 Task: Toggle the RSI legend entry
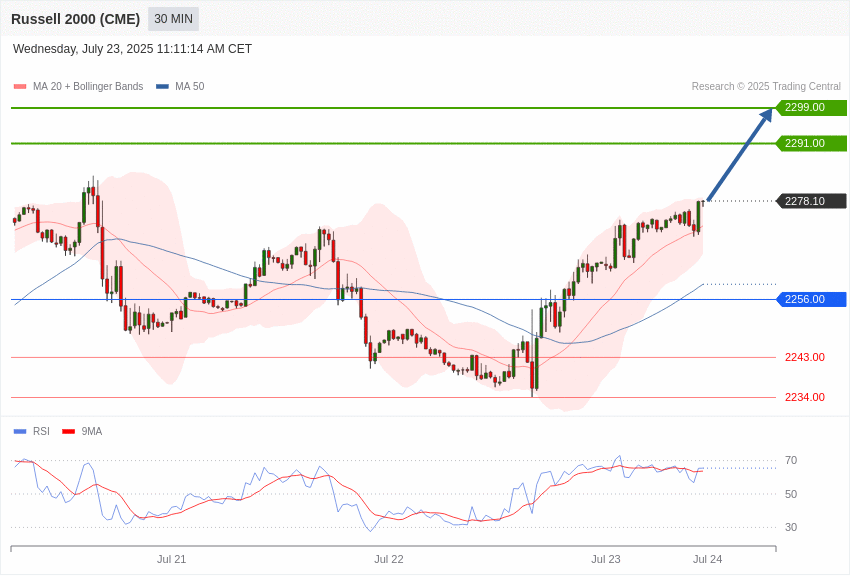[31, 431]
